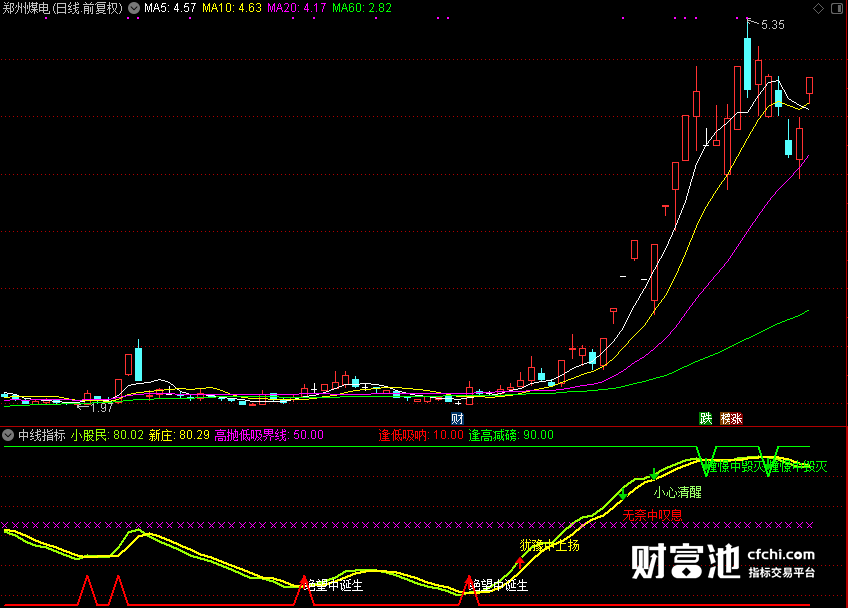This screenshot has height=608, width=848.
Task: Click the brown 榜 marker below the chart
Action: tap(725, 418)
